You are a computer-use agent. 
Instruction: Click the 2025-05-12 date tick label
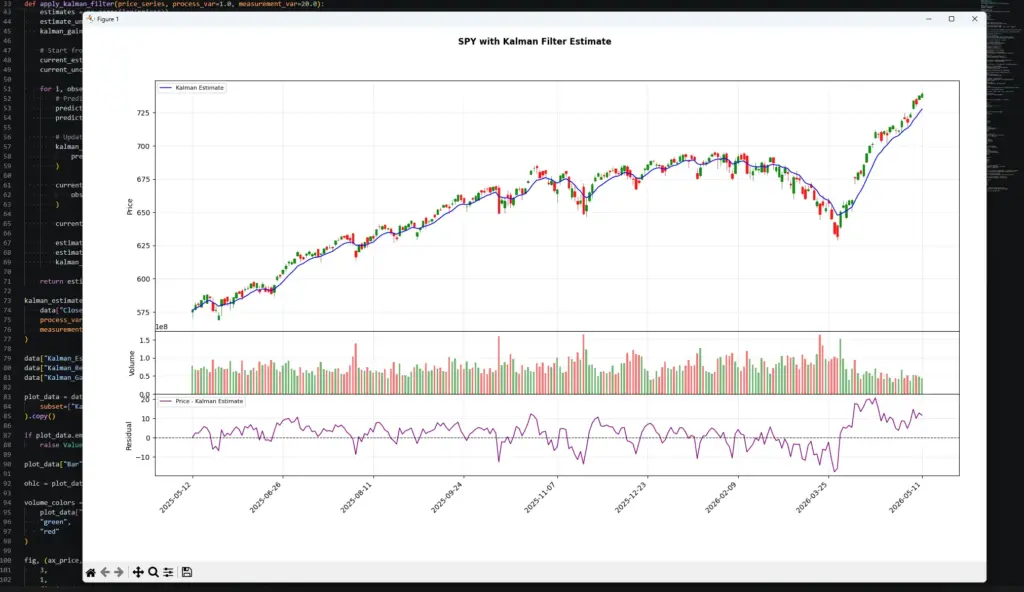(175, 498)
